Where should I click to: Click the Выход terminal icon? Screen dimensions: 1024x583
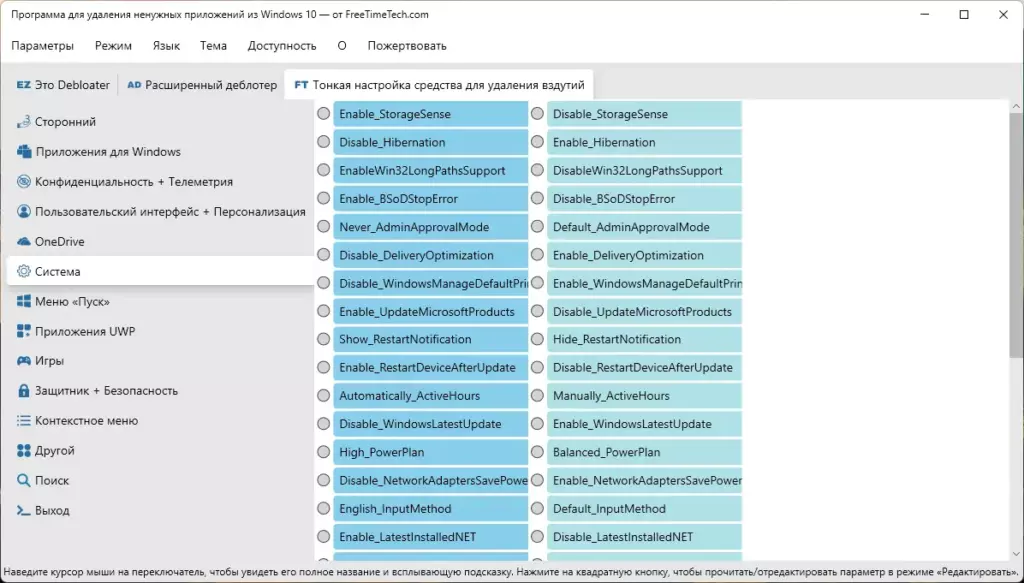(x=24, y=511)
